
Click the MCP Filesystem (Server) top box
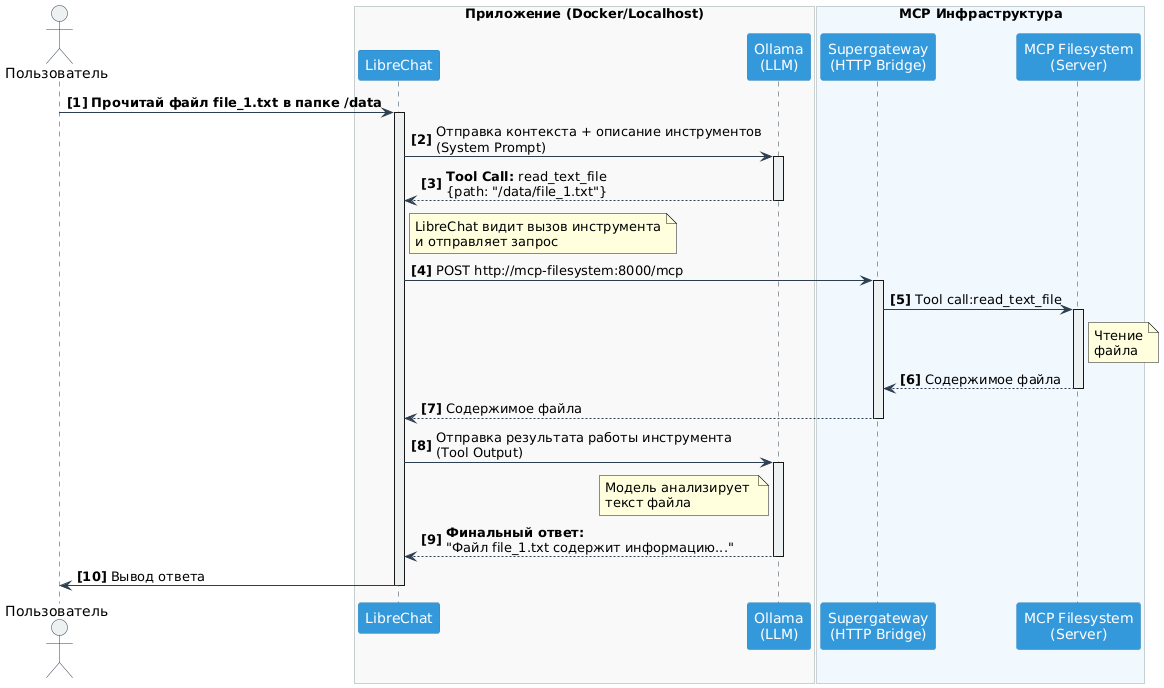click(1077, 56)
